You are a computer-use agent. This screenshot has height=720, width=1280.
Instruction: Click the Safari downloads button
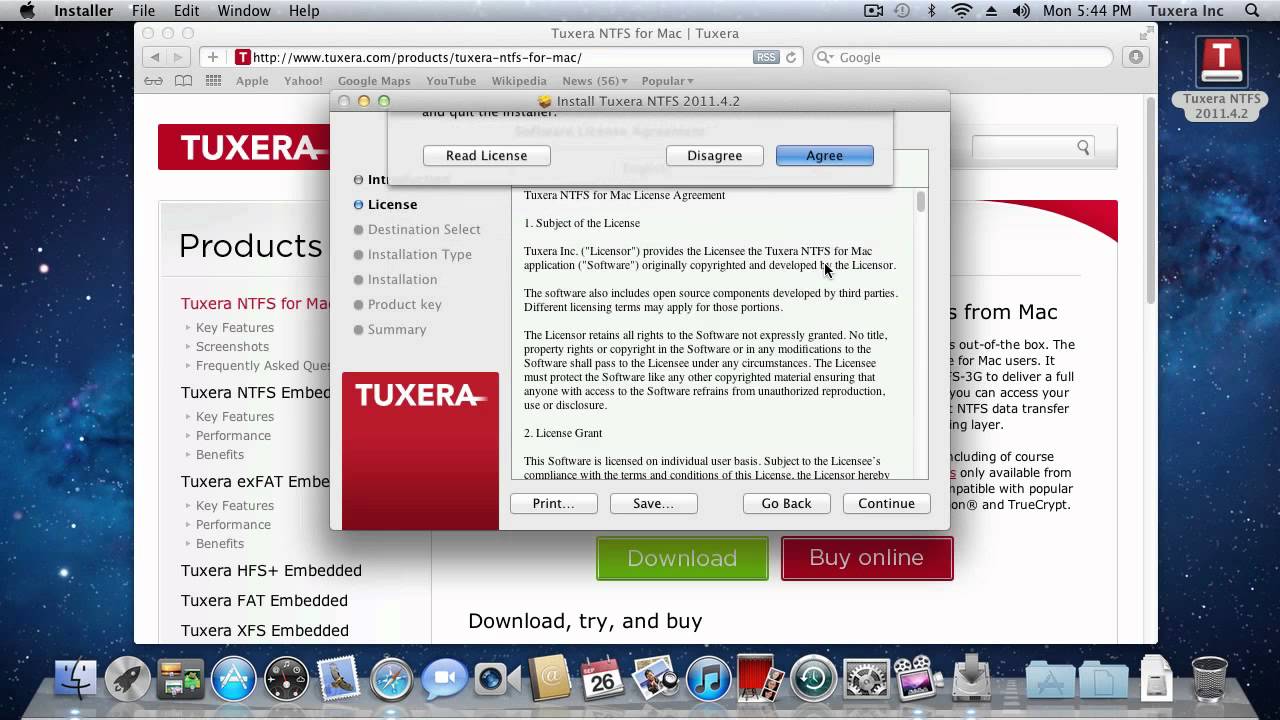click(x=1136, y=57)
